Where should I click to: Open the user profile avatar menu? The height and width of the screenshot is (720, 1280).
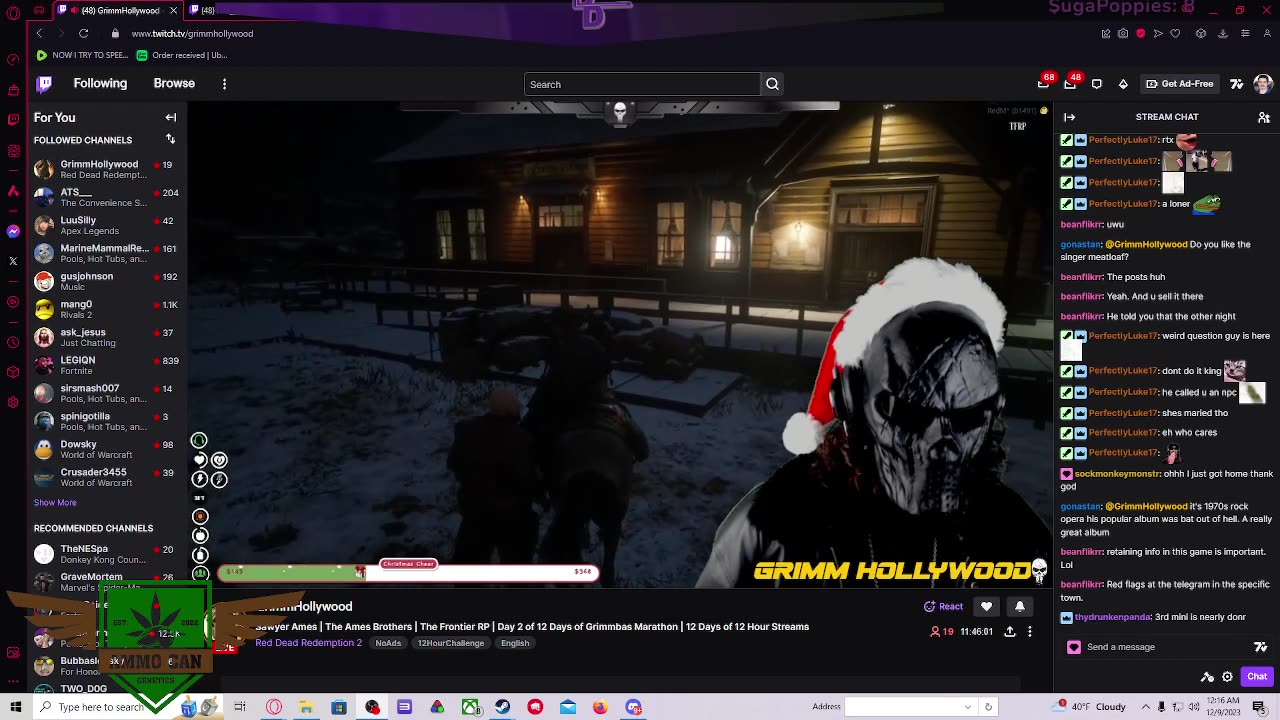coord(1263,84)
